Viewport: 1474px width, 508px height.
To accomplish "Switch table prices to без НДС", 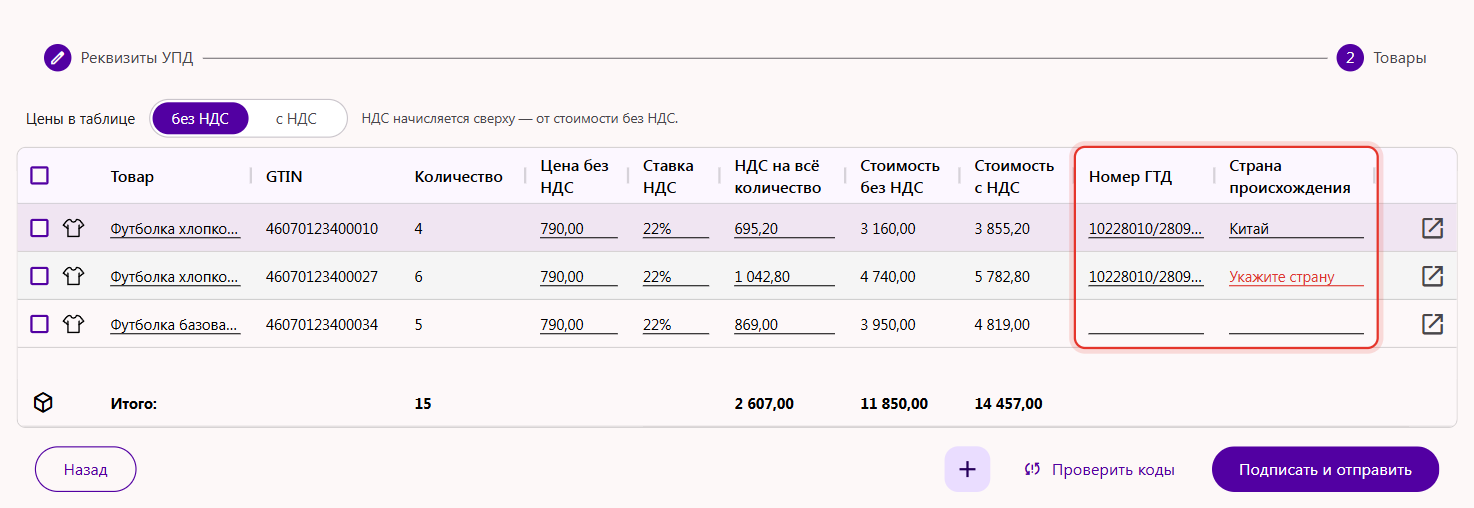I will pyautogui.click(x=200, y=118).
